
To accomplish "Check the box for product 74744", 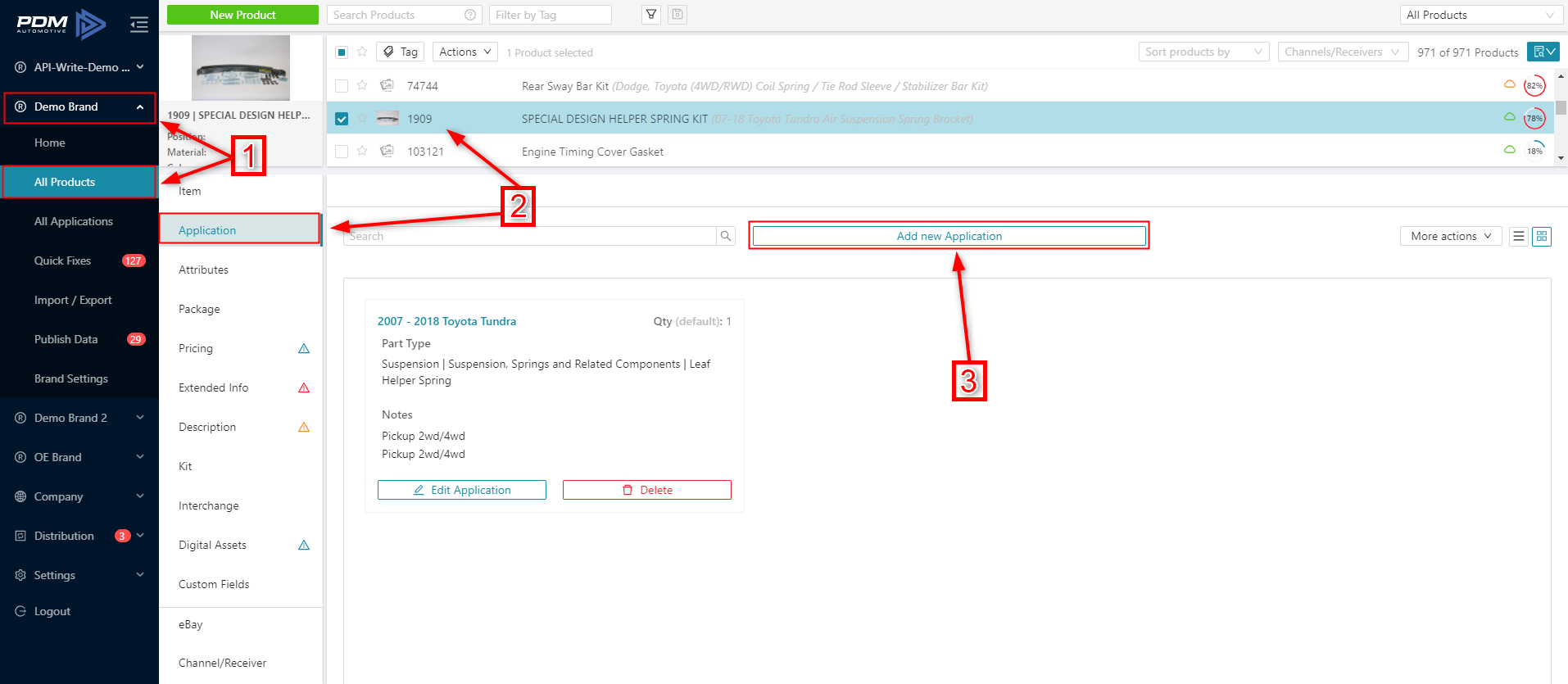I will click(x=342, y=86).
